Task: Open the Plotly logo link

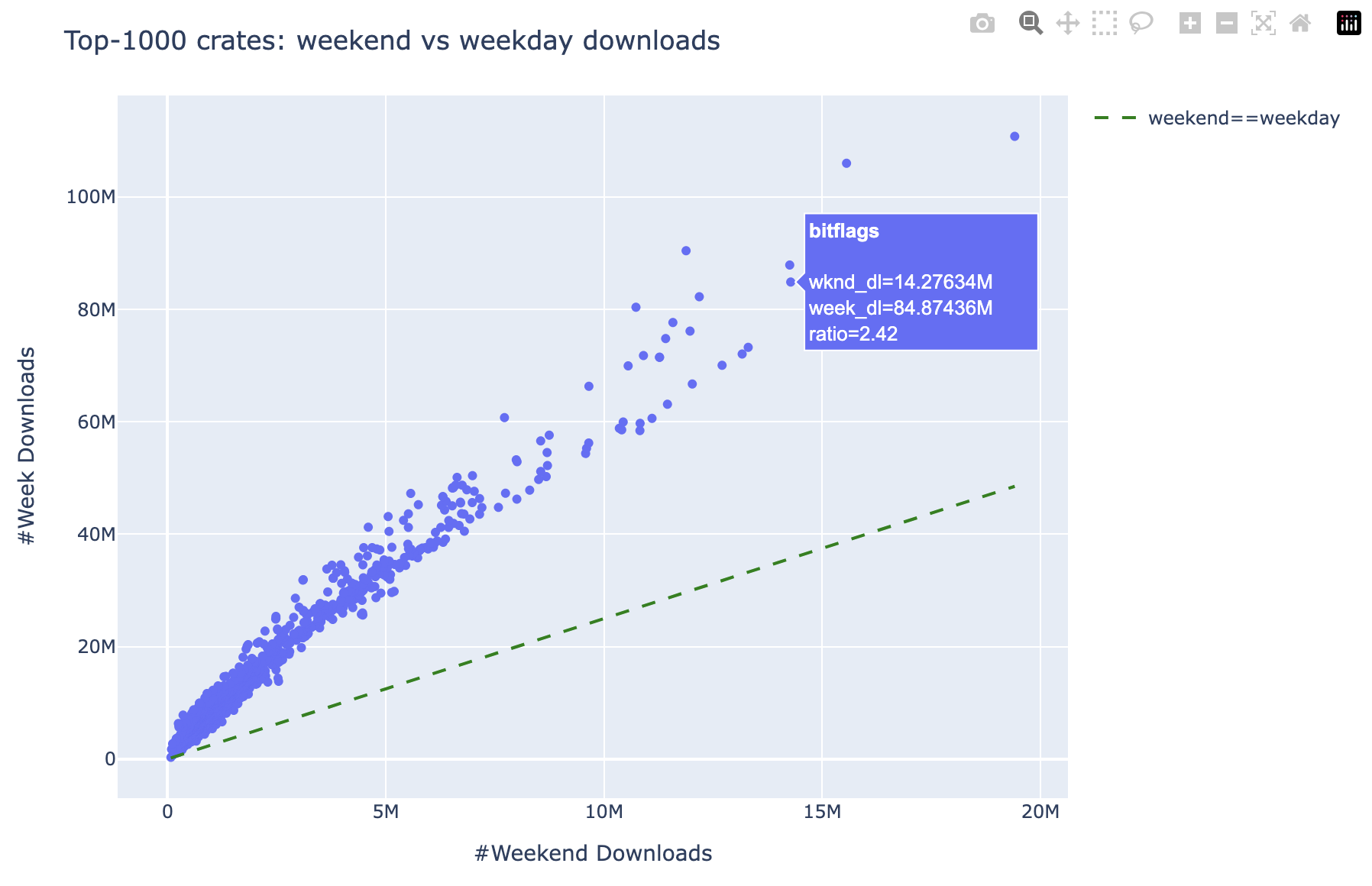Action: (x=1348, y=24)
